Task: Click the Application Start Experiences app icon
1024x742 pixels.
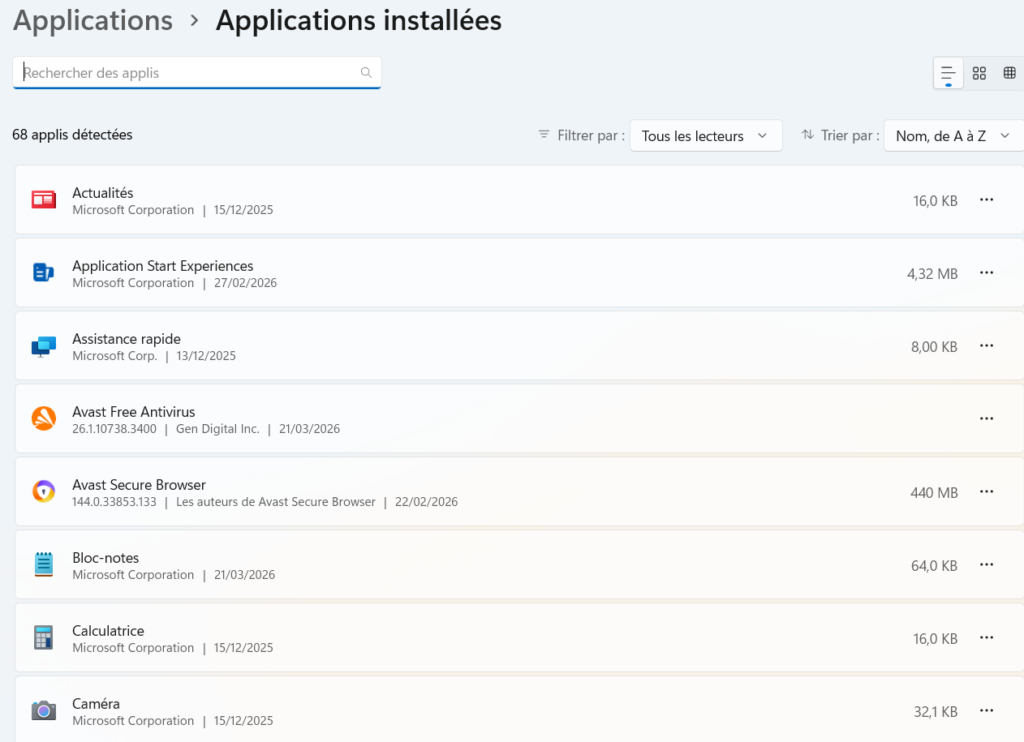Action: point(44,272)
